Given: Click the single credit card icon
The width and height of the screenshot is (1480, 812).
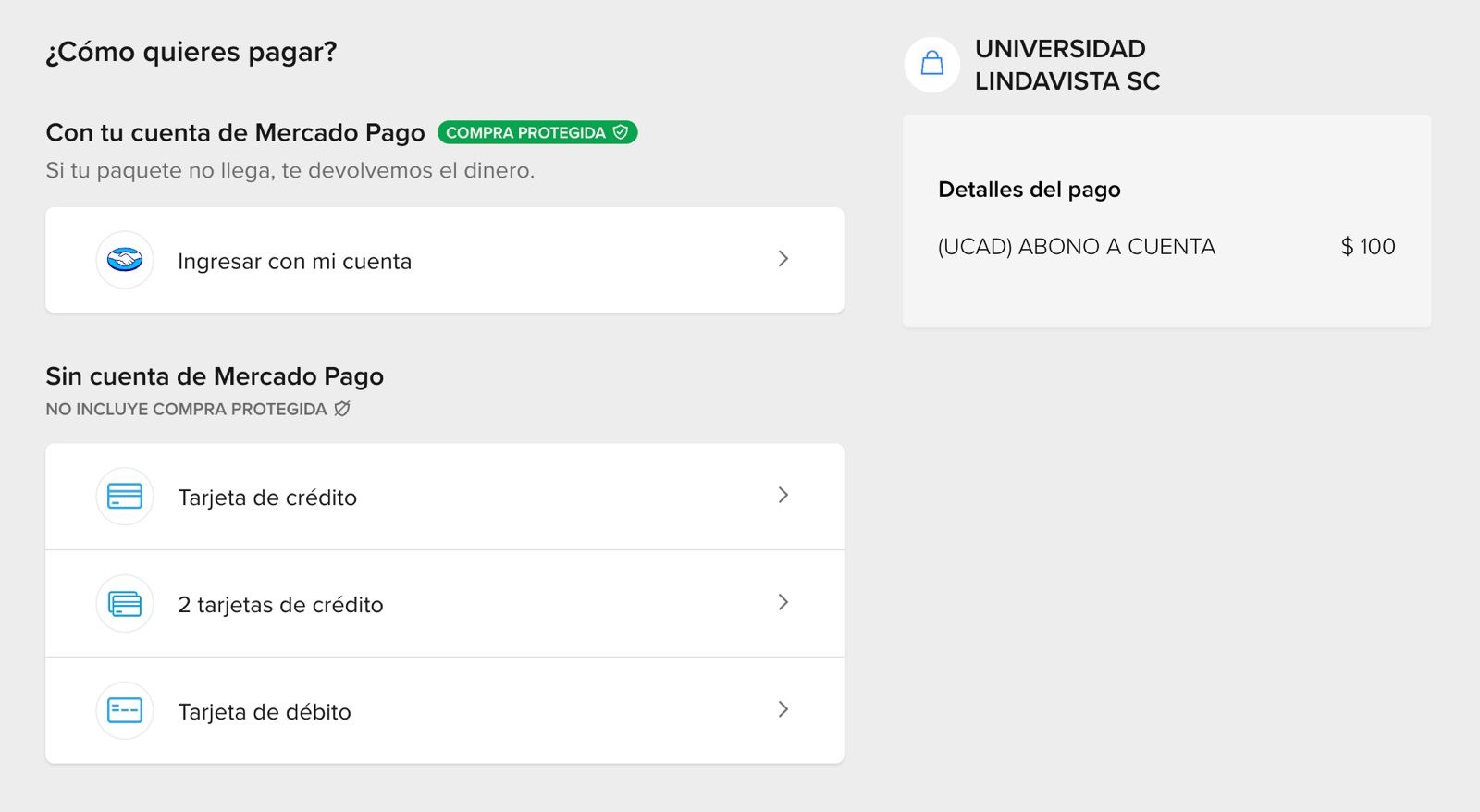Looking at the screenshot, I should (x=125, y=497).
